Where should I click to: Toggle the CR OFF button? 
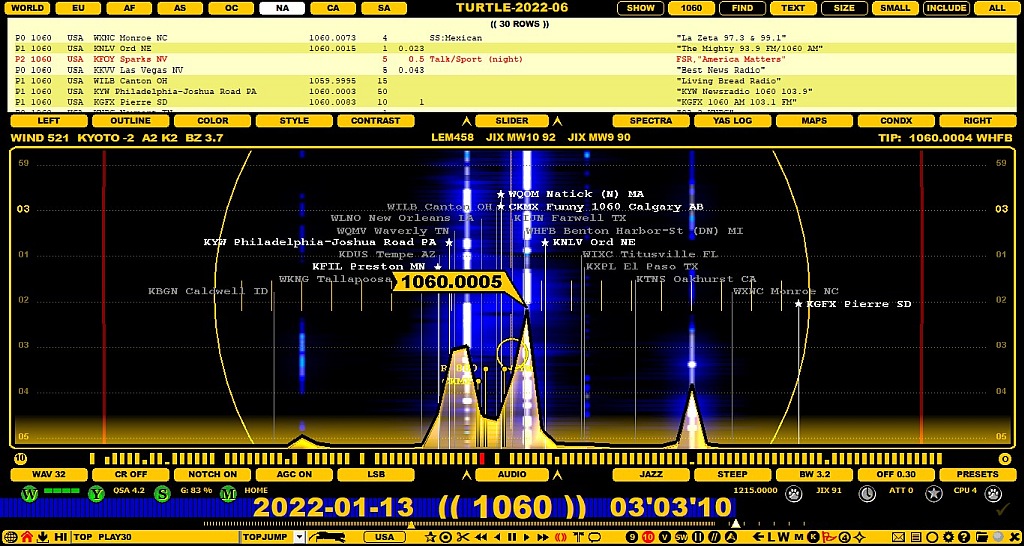[131, 474]
